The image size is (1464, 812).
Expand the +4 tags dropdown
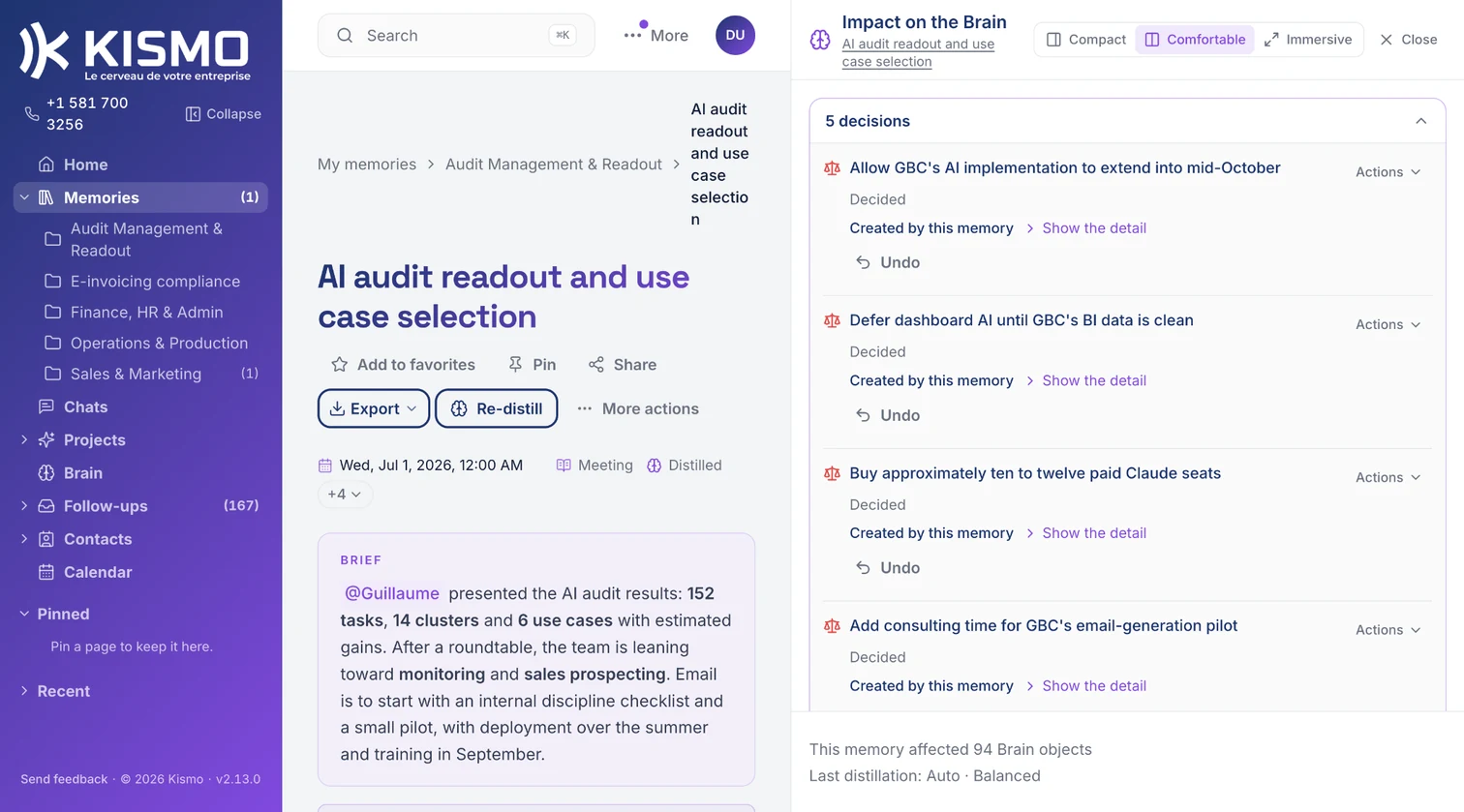tap(345, 495)
